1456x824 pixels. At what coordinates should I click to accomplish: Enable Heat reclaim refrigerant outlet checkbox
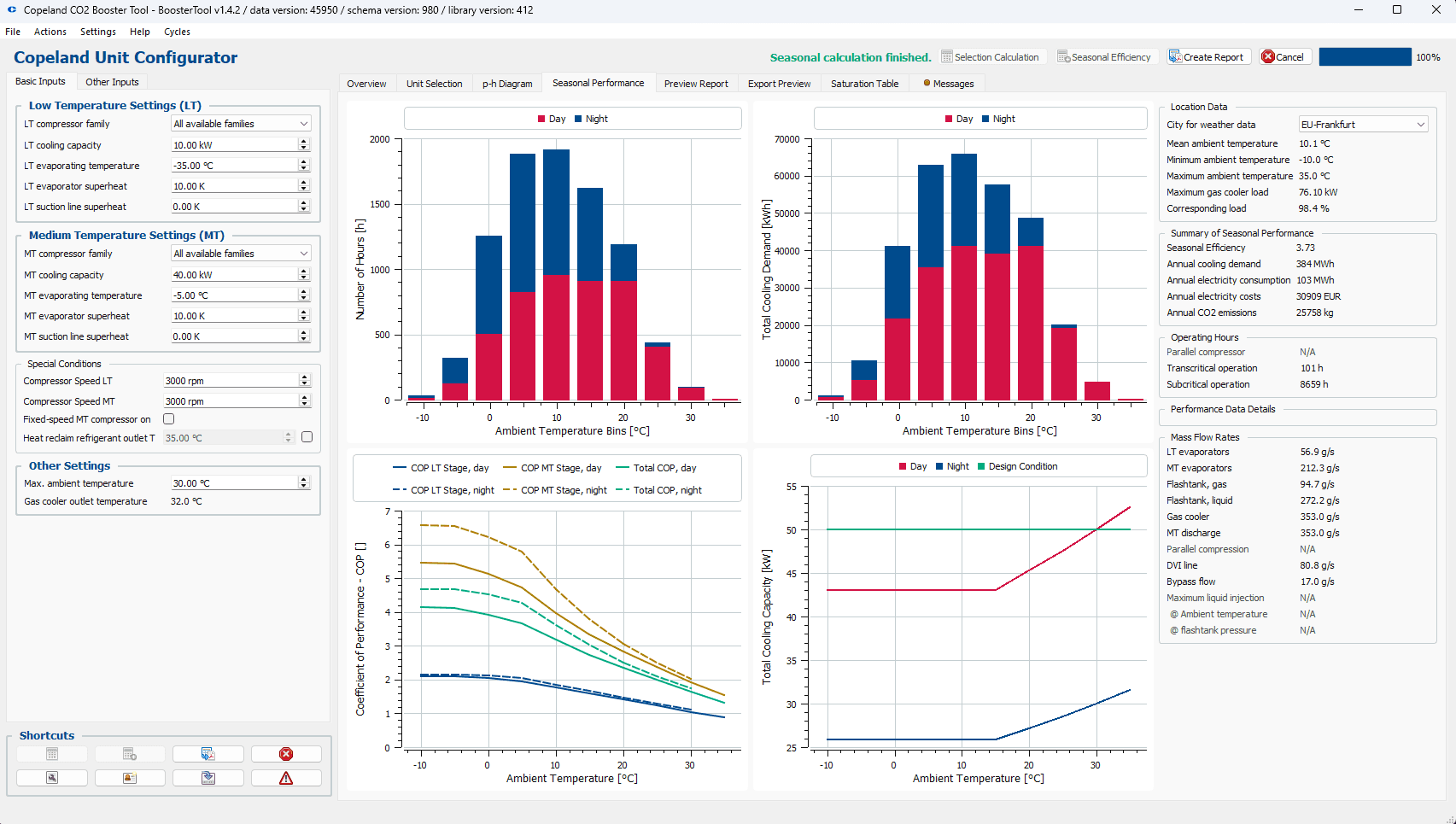pyautogui.click(x=307, y=437)
